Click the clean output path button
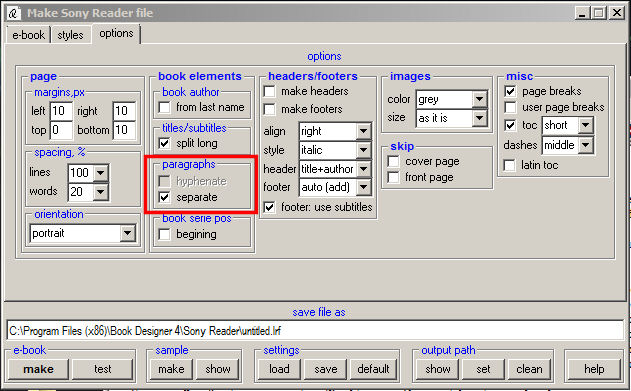This screenshot has height=391, width=631. click(529, 369)
